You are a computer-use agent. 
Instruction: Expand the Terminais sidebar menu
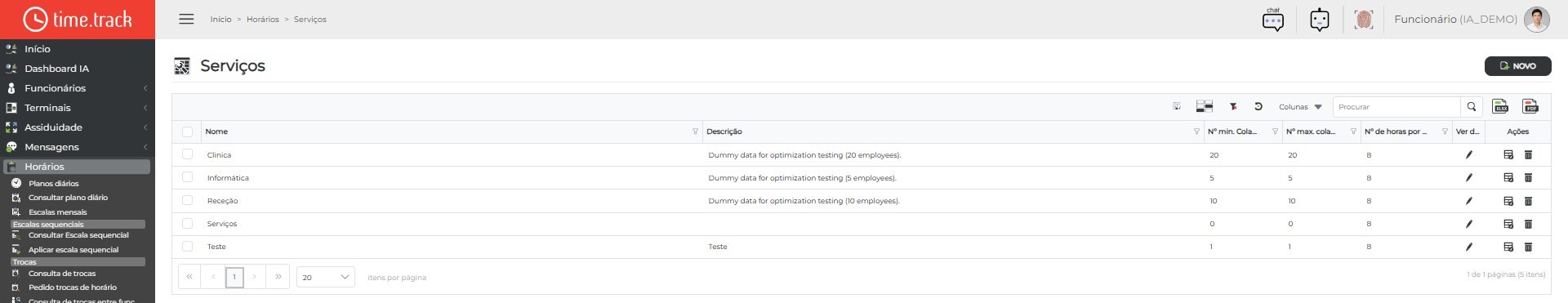click(78, 108)
